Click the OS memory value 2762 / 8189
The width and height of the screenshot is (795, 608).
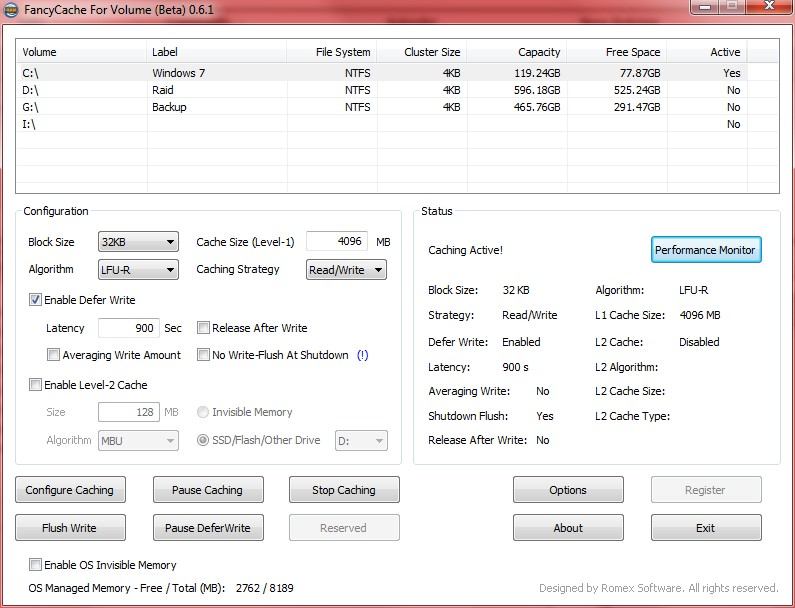point(265,588)
